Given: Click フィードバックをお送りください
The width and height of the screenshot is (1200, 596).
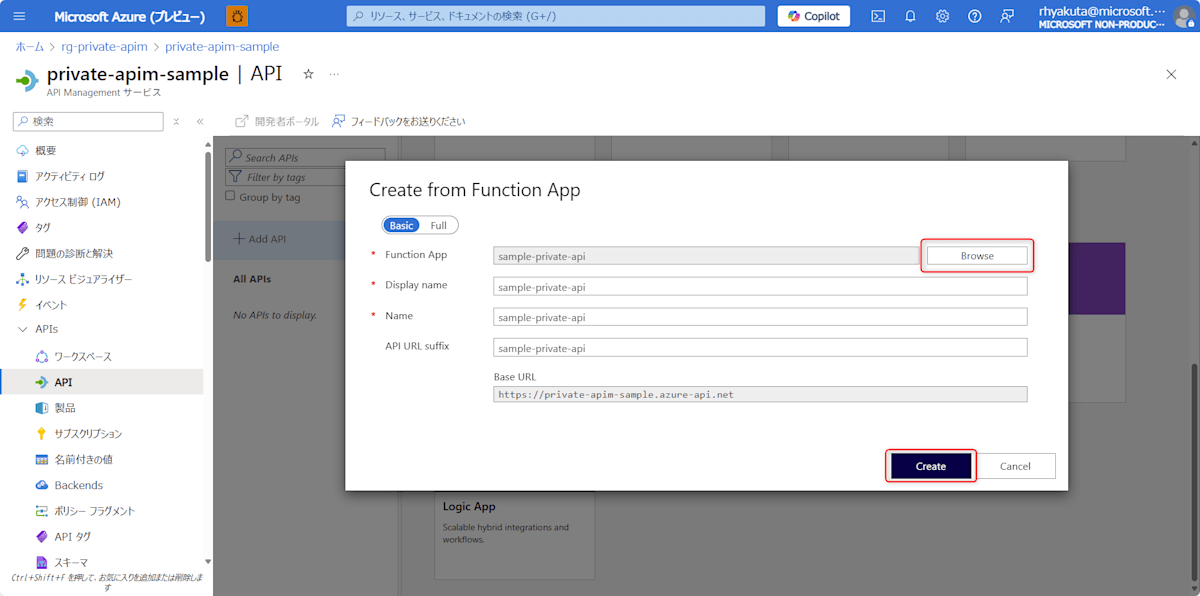Looking at the screenshot, I should click(x=399, y=121).
